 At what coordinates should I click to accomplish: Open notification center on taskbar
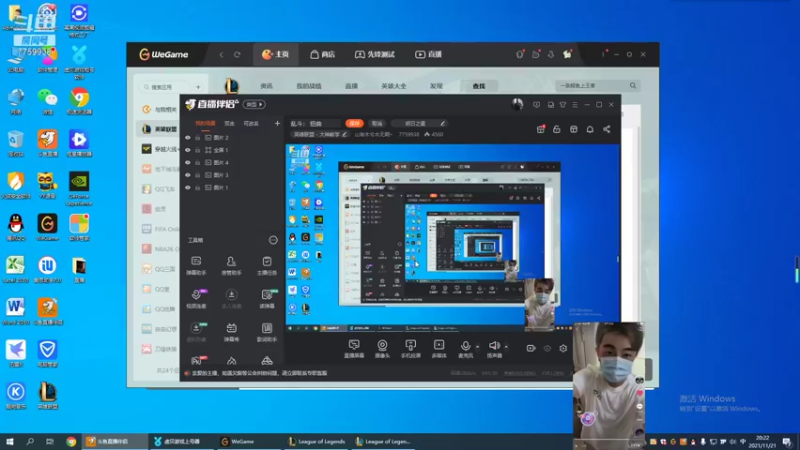[787, 441]
